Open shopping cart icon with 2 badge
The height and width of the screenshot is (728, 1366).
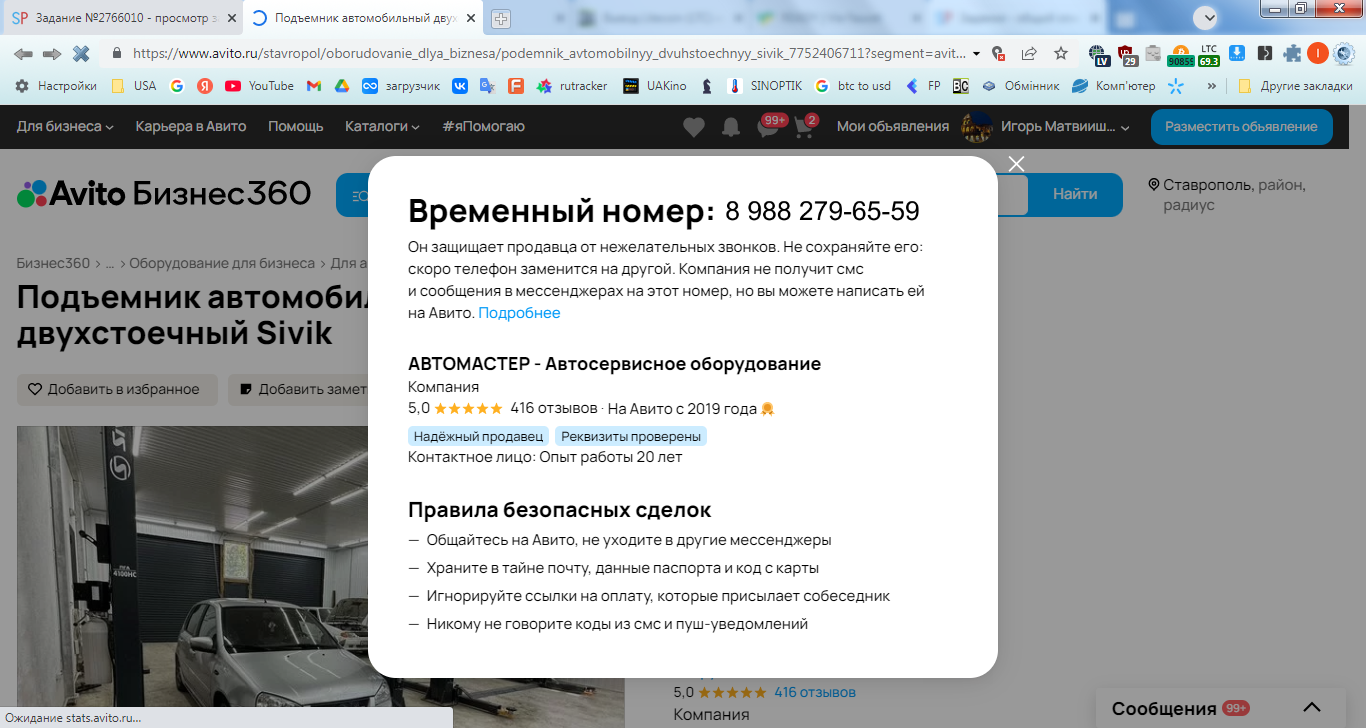tap(806, 126)
